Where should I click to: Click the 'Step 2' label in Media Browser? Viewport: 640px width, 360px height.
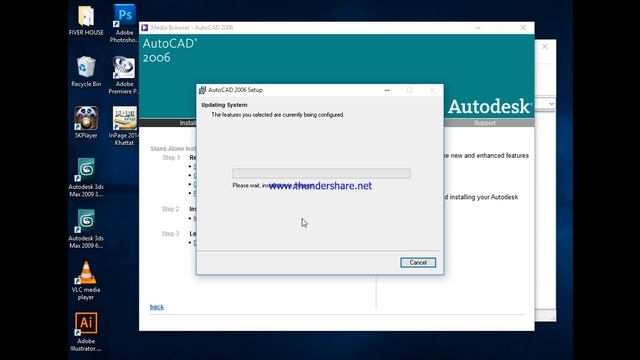(x=171, y=209)
